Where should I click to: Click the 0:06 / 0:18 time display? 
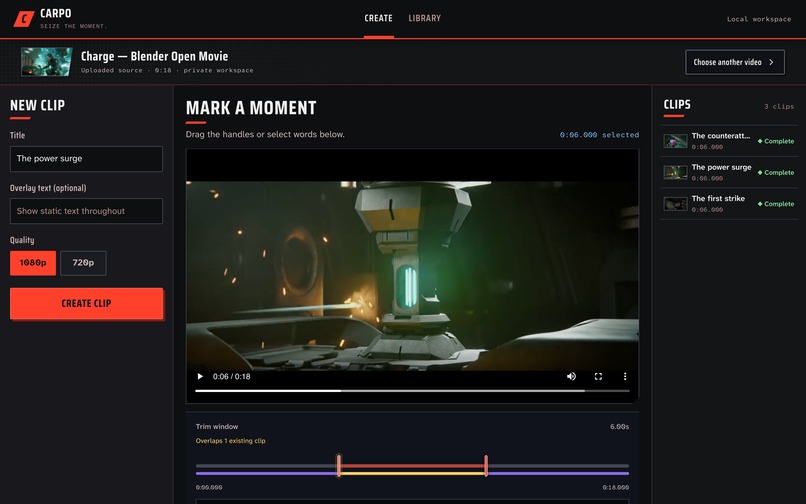tap(232, 376)
